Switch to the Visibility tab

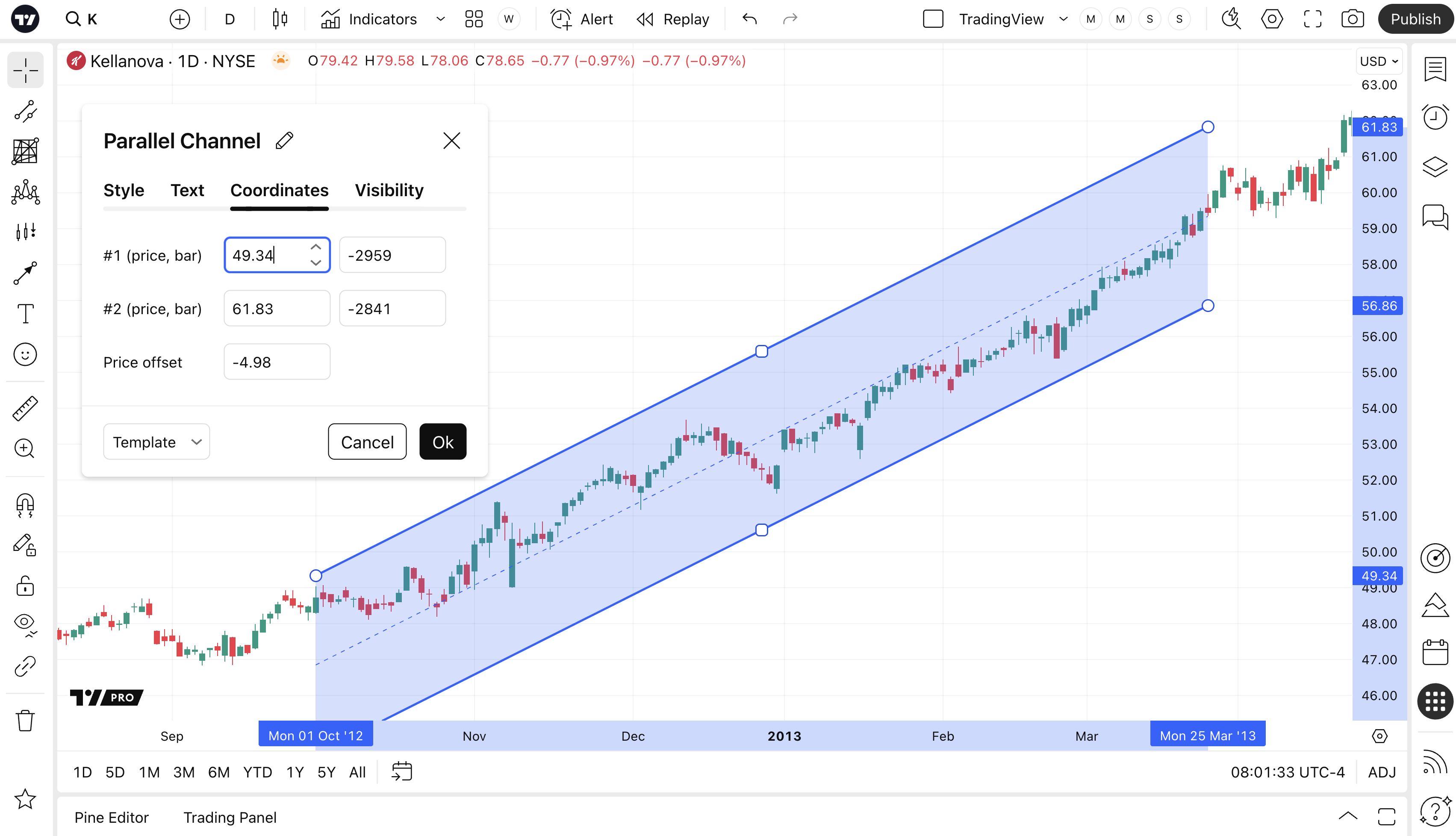389,190
